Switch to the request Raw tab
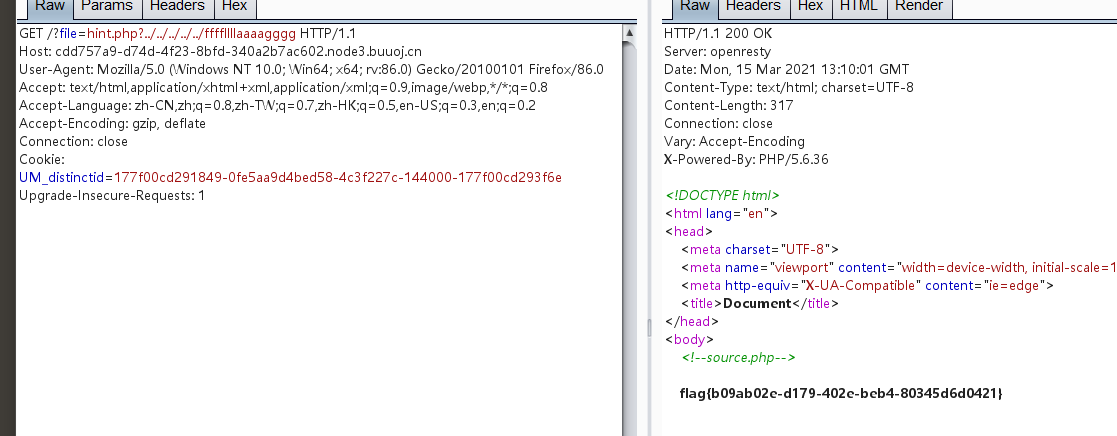The image size is (1117, 436). pyautogui.click(x=50, y=7)
